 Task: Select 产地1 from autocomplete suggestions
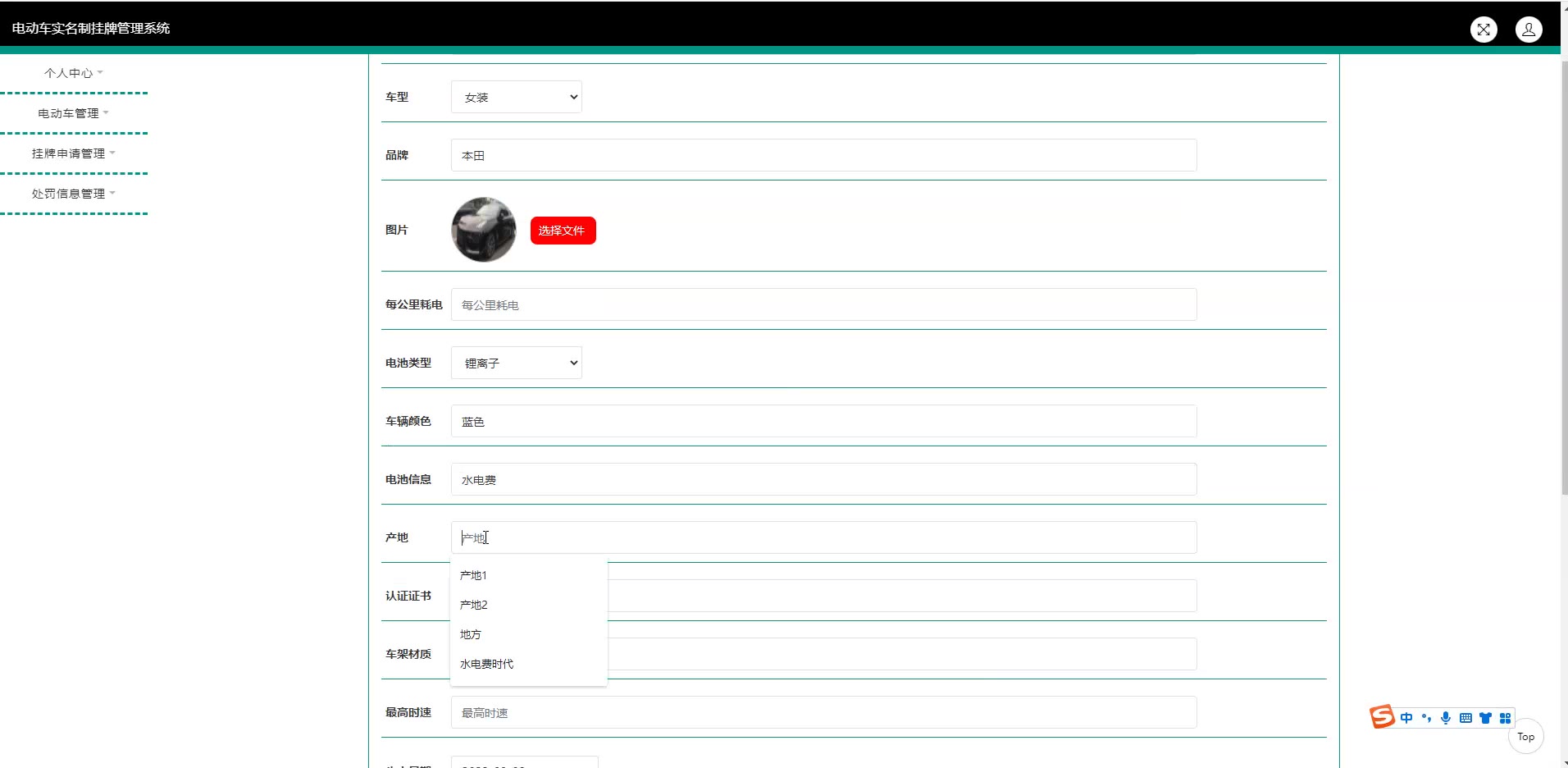529,575
